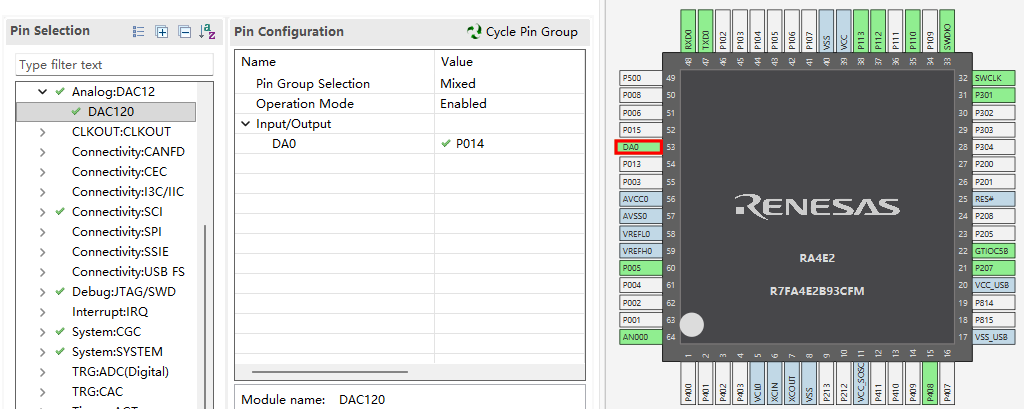
Task: Click the P113 pin 38 on chip
Action: [861, 31]
